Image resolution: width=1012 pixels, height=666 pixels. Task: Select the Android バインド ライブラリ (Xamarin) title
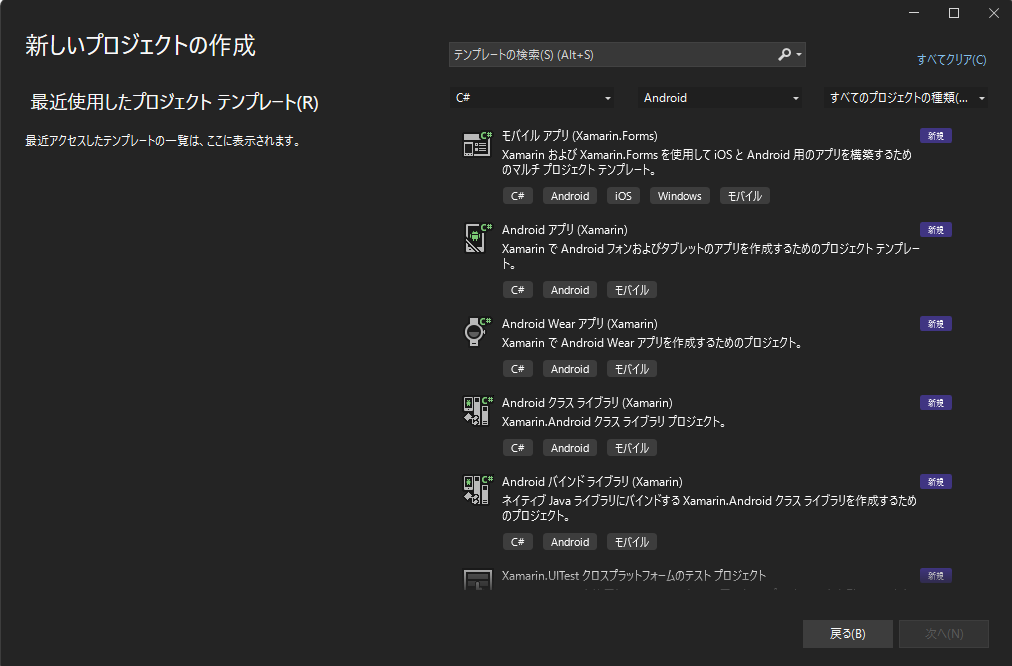pos(592,482)
